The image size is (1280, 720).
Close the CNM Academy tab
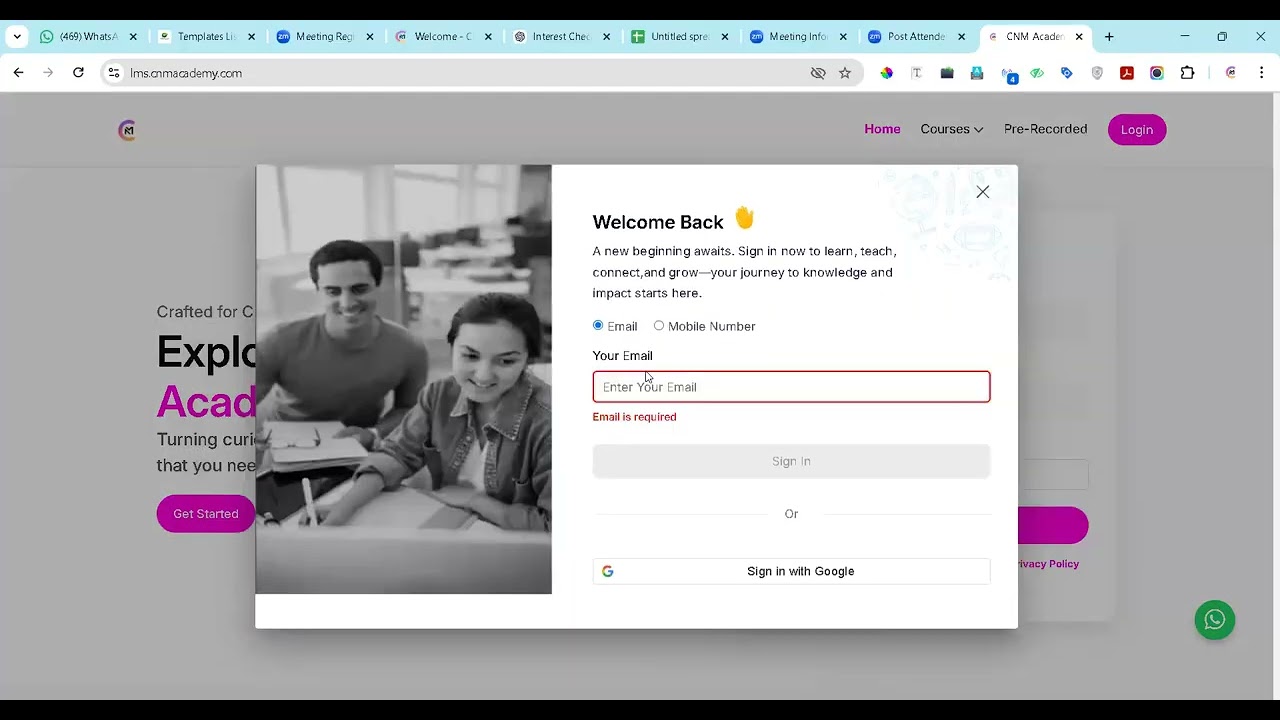[x=1079, y=37]
